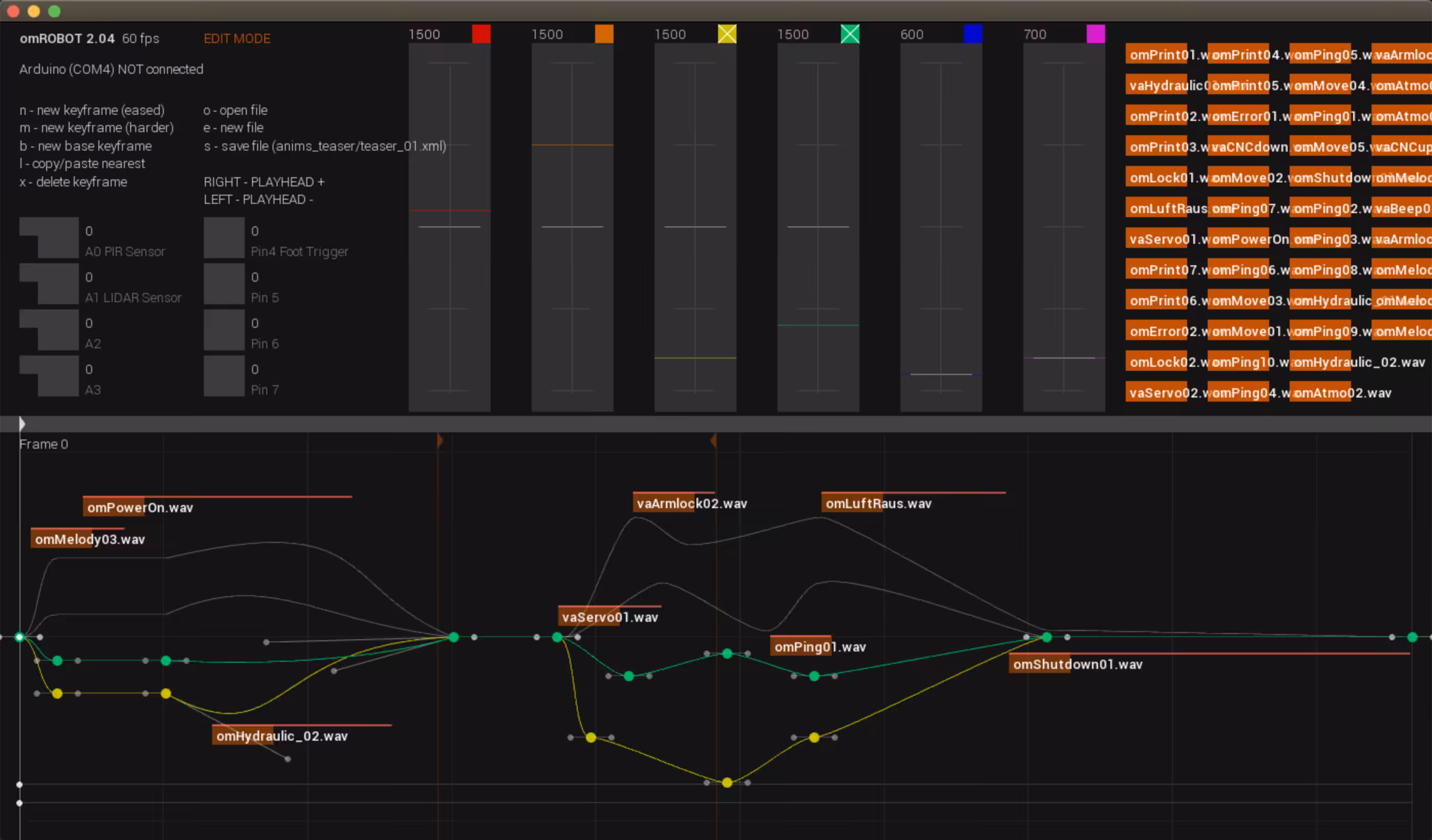Click the blue channel color swatch
The width and height of the screenshot is (1432, 840).
pos(973,34)
